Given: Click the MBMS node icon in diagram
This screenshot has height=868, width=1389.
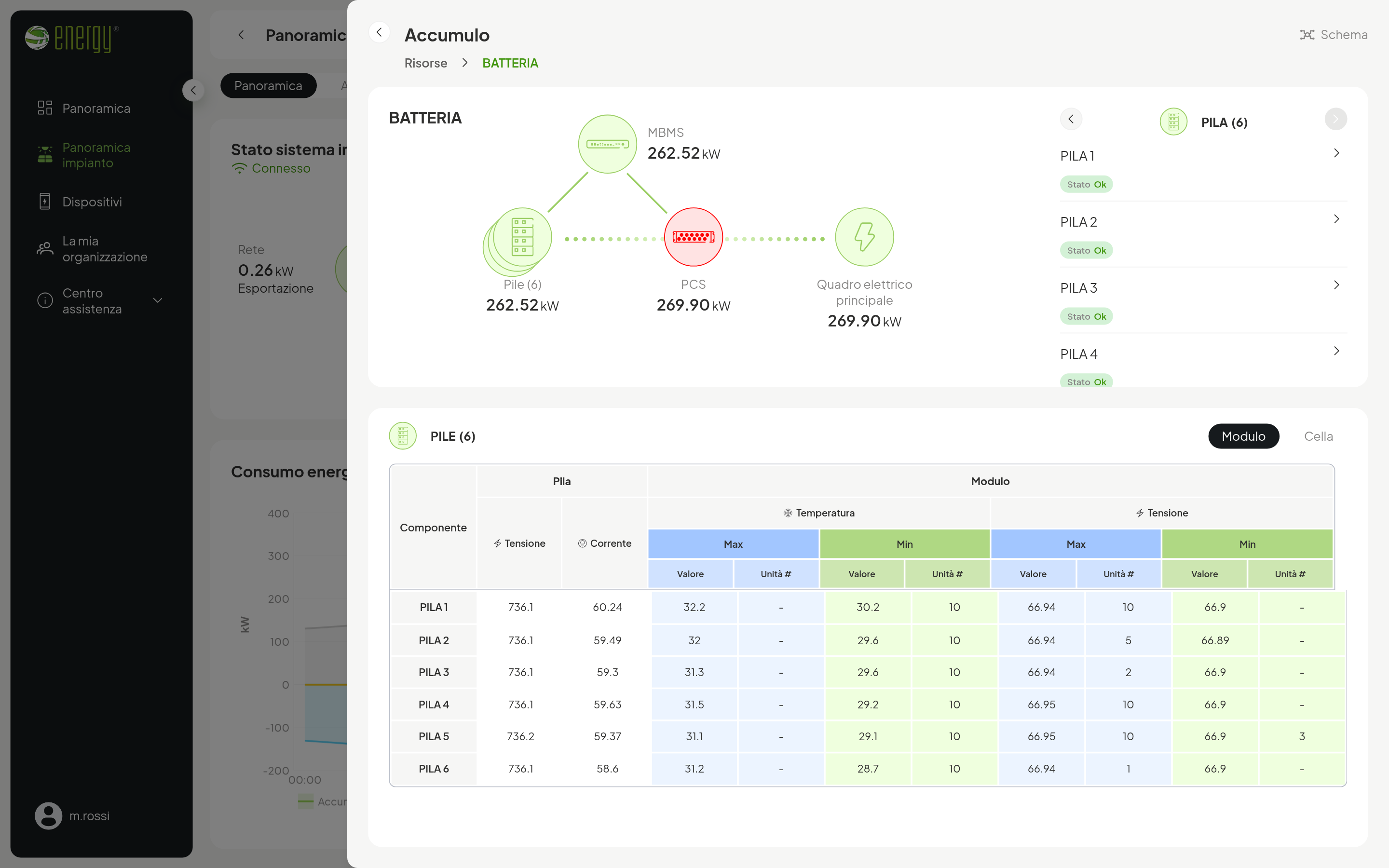Looking at the screenshot, I should 607,144.
